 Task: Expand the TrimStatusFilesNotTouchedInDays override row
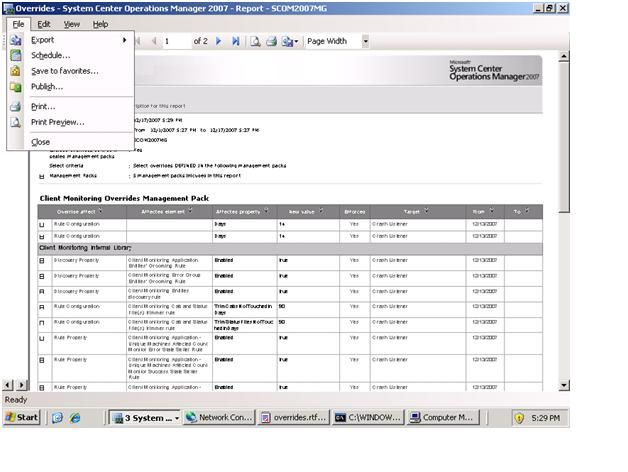[x=42, y=323]
